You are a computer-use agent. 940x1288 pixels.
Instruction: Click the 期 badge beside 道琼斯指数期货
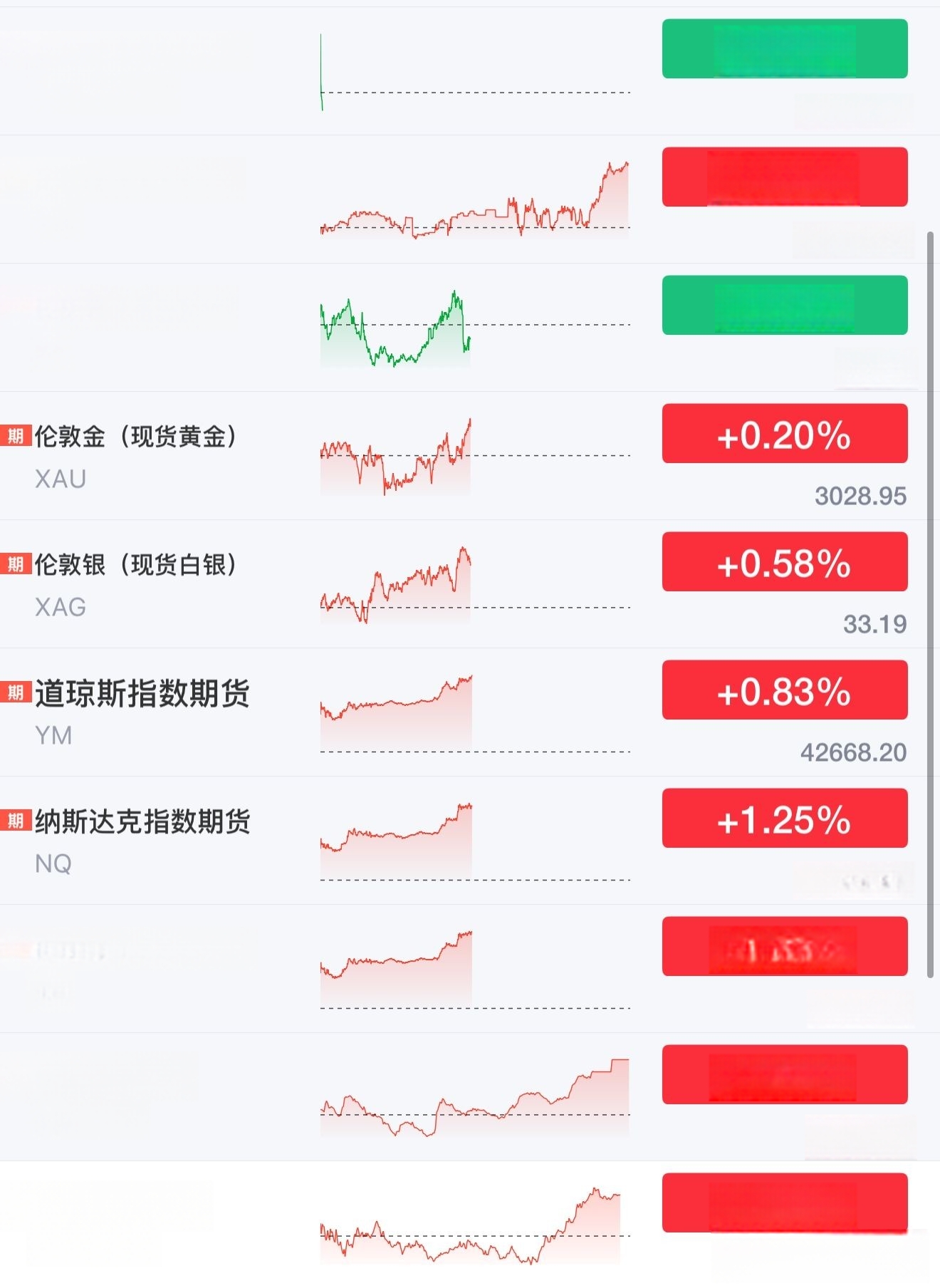(16, 692)
